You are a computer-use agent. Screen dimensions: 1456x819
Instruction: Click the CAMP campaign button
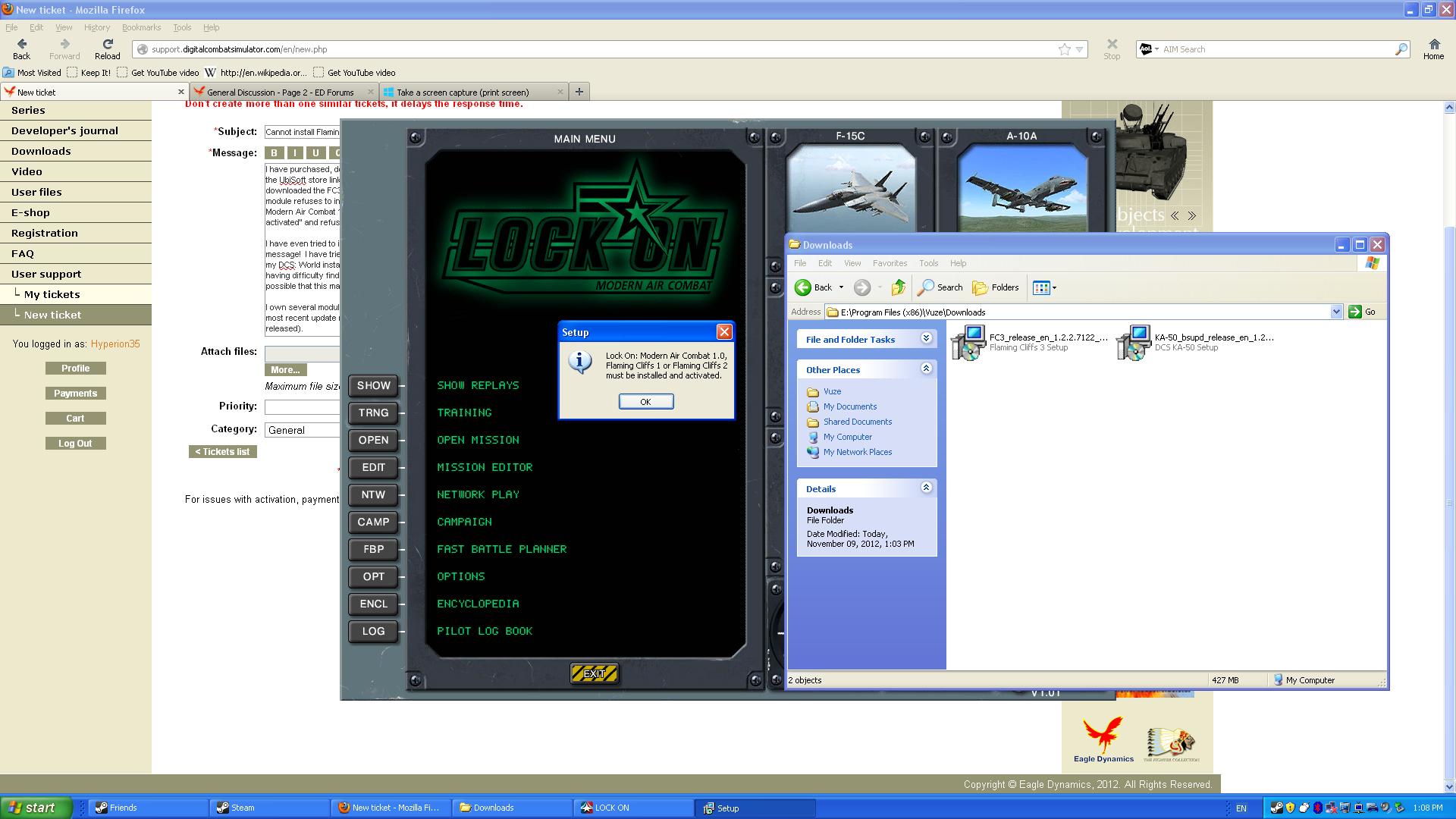coord(373,522)
